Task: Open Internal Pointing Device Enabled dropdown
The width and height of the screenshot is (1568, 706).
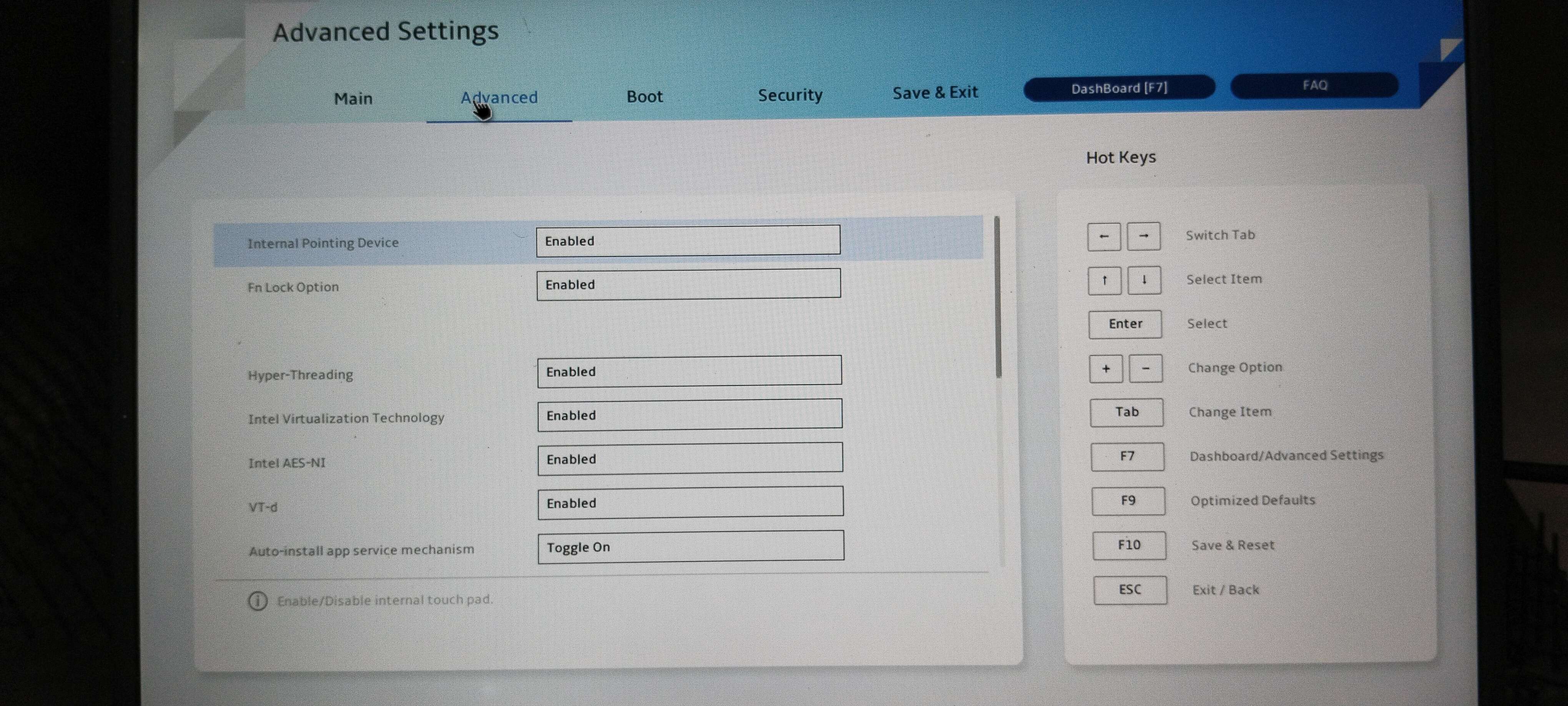Action: pos(688,241)
